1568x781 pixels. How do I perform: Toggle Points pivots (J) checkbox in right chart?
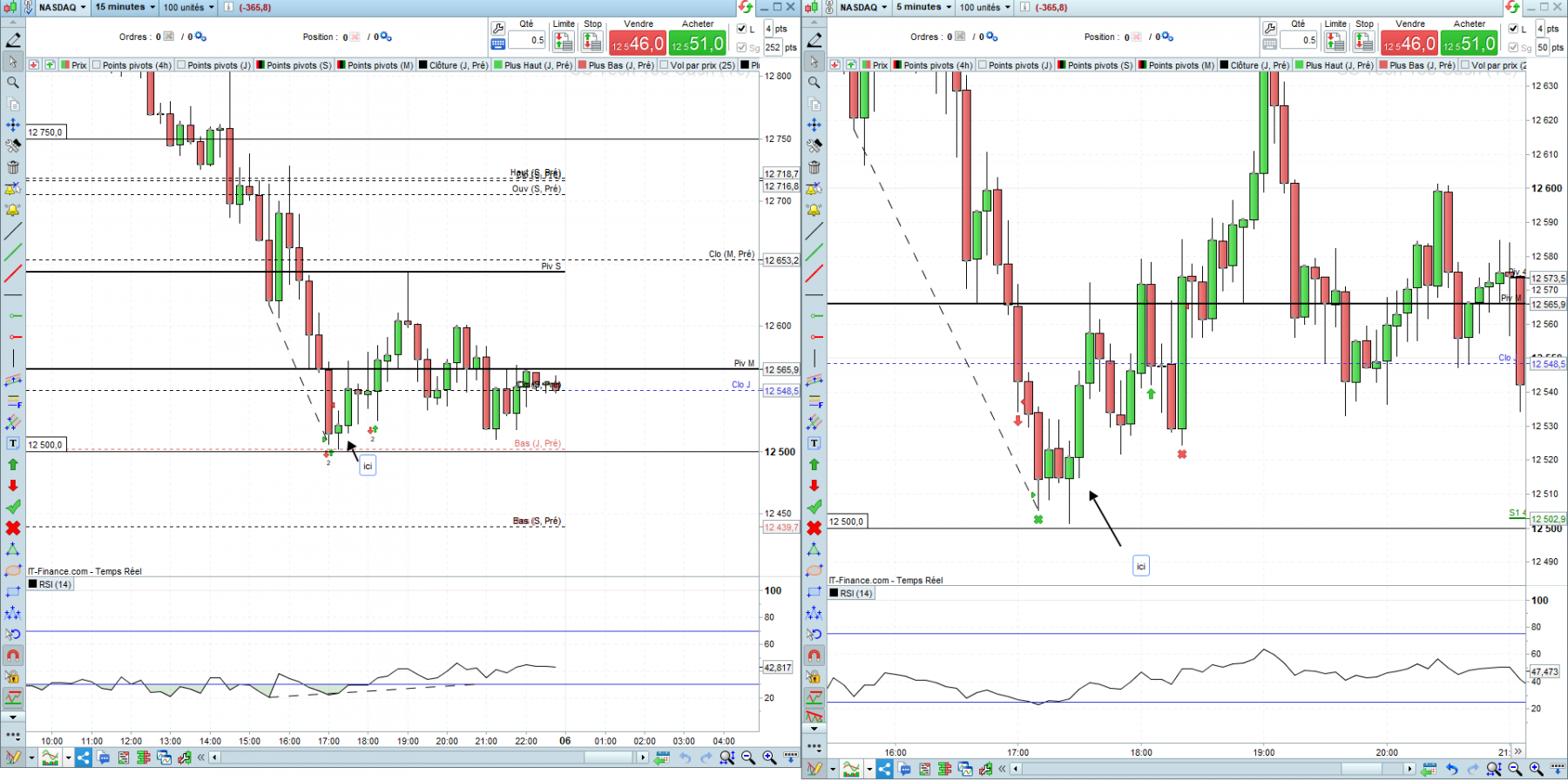coord(983,65)
